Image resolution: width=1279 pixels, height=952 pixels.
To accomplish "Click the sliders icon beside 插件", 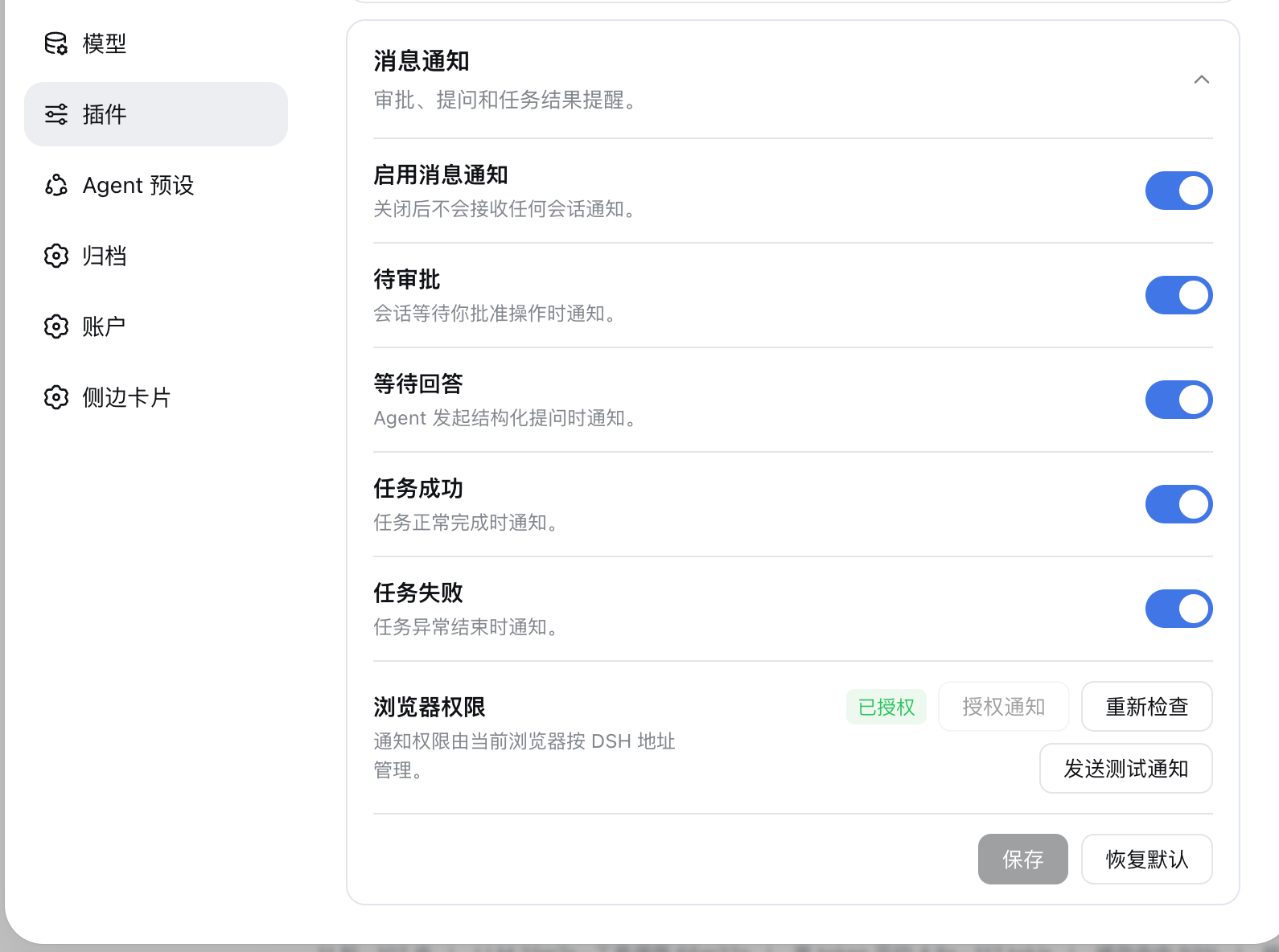I will [x=56, y=114].
